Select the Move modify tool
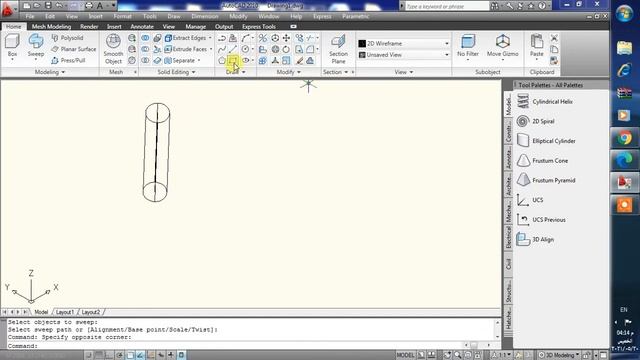Image resolution: width=640 pixels, height=360 pixels. click(286, 38)
